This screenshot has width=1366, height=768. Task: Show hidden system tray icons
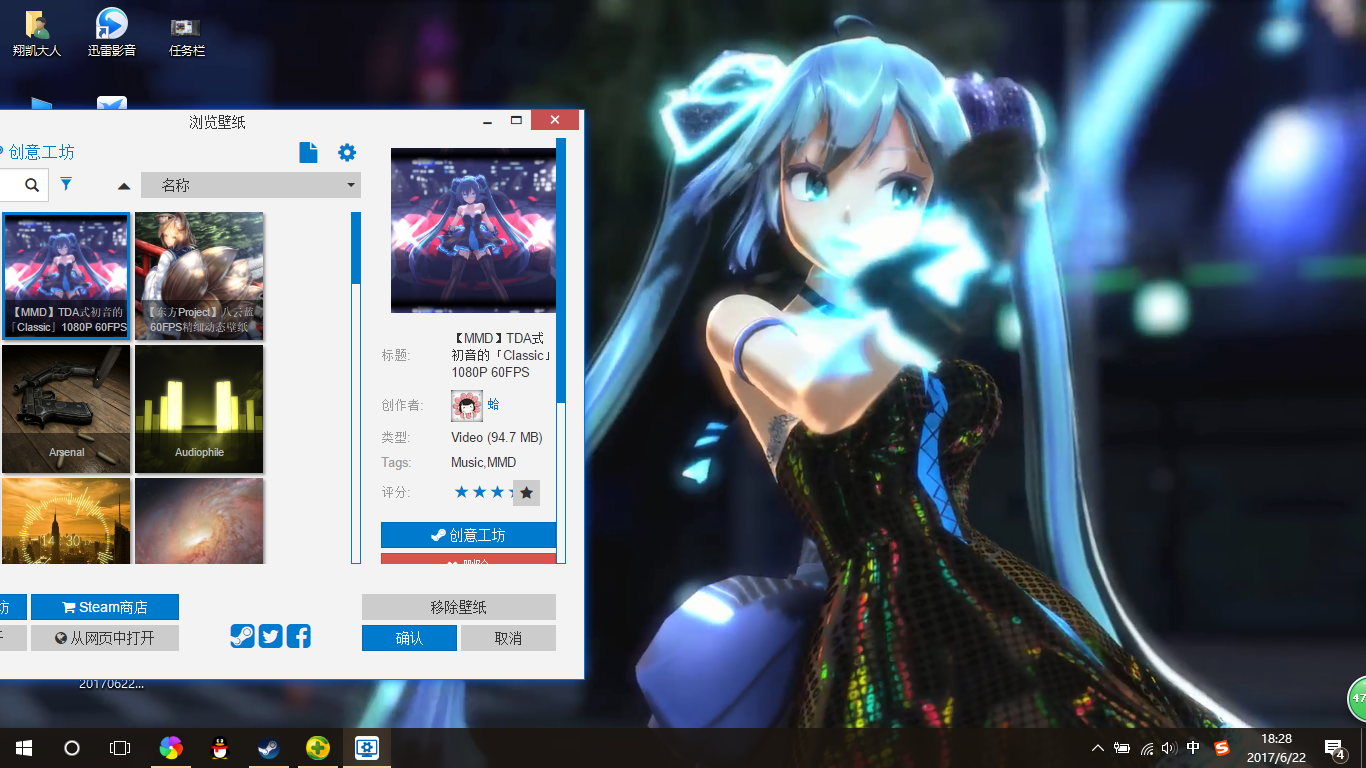1097,748
